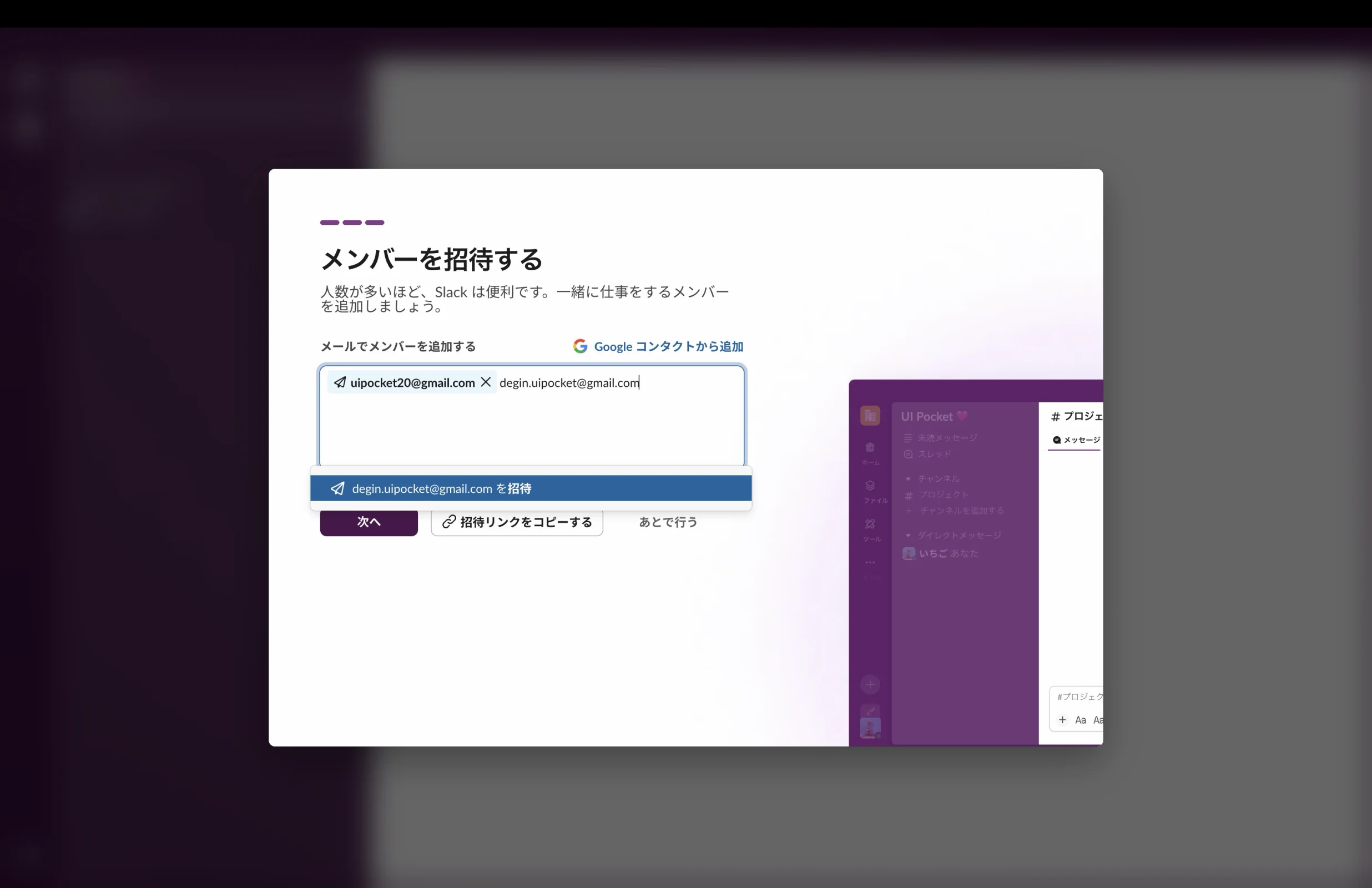Select the uipocket20@gmail.com email chip
The height and width of the screenshot is (888, 1372).
412,382
